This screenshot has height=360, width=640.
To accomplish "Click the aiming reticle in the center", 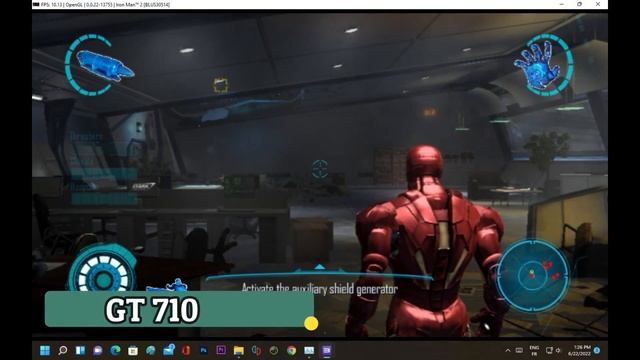I will (320, 168).
